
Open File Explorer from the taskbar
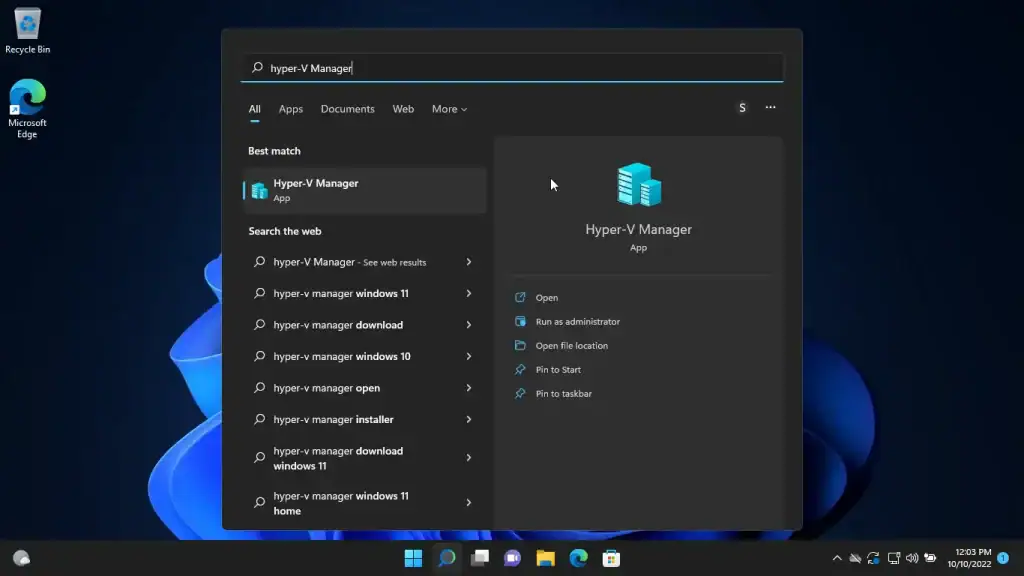[543, 558]
